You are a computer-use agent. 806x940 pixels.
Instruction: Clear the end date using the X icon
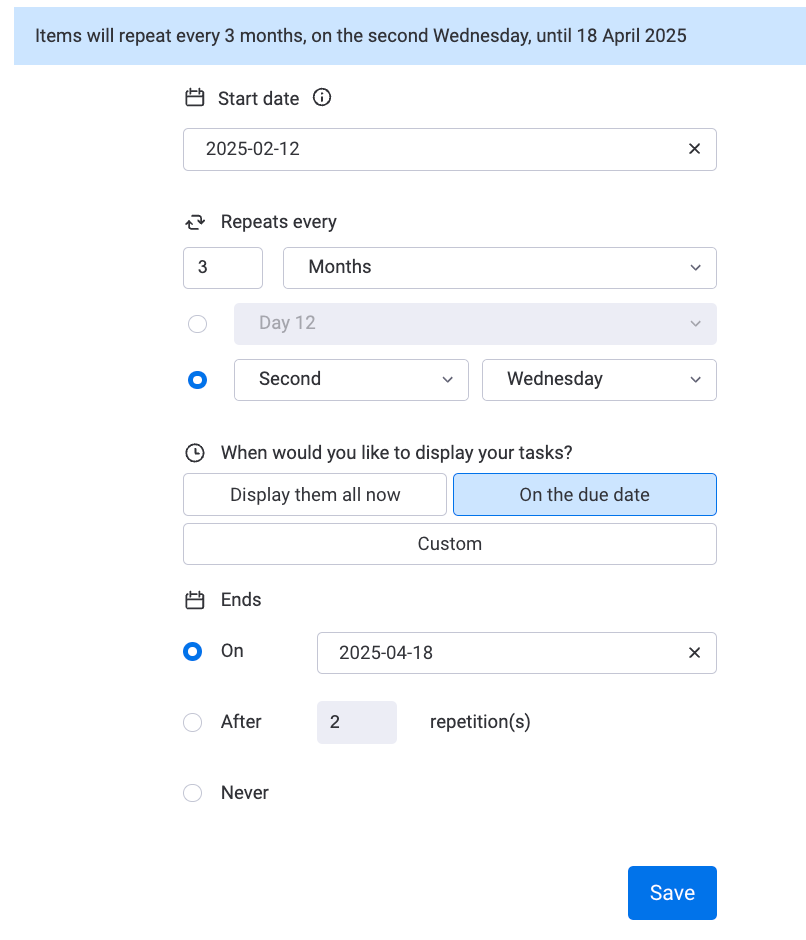point(694,652)
